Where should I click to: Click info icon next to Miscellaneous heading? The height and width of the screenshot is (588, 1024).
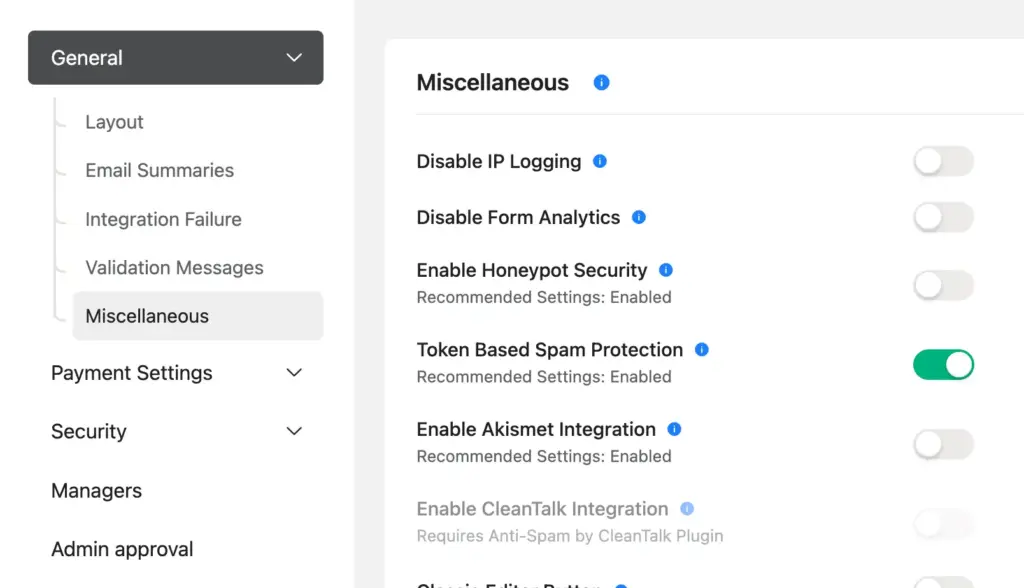[601, 83]
